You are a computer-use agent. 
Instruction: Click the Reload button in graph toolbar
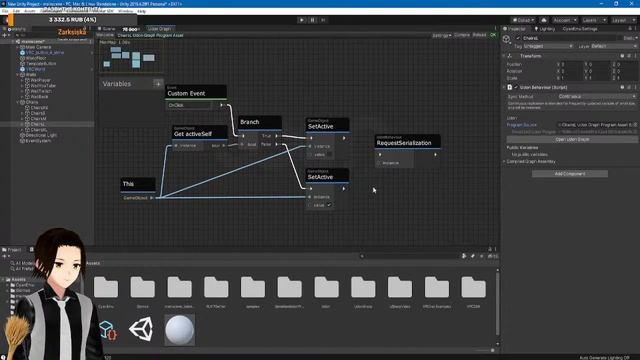(479, 36)
